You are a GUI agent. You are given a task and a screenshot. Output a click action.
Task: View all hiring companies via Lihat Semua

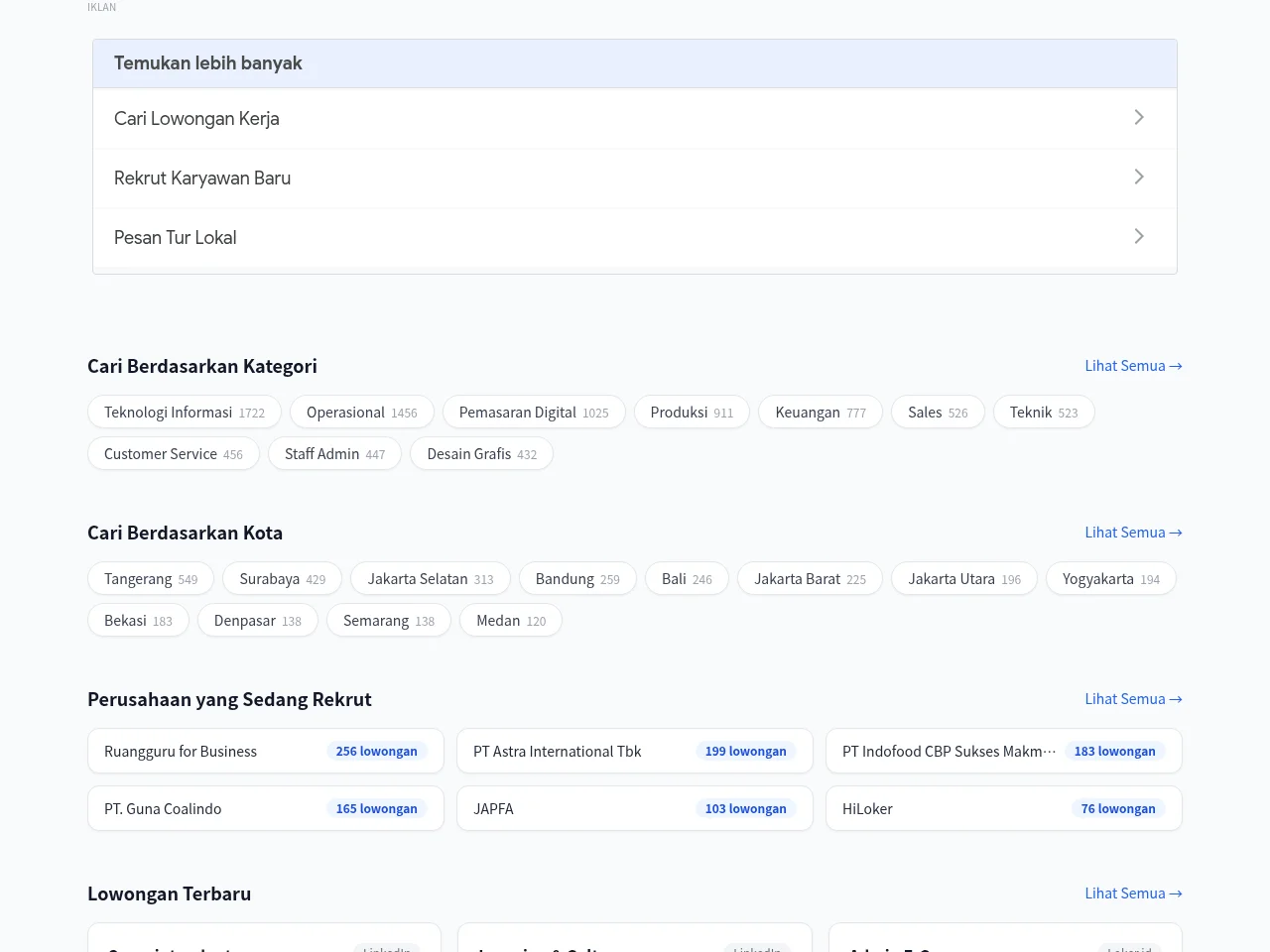point(1133,699)
